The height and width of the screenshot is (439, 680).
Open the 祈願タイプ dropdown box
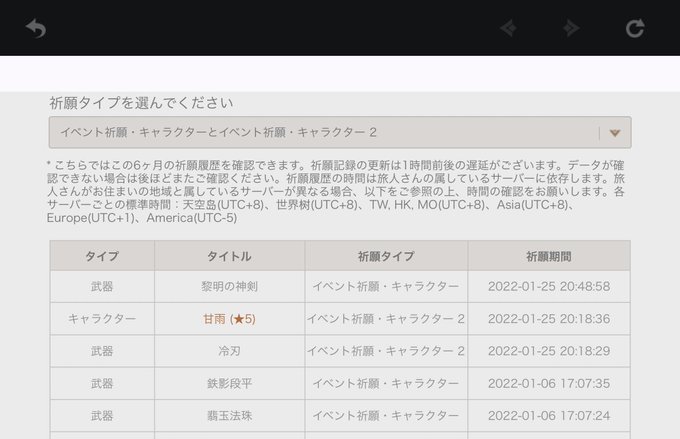[x=340, y=132]
